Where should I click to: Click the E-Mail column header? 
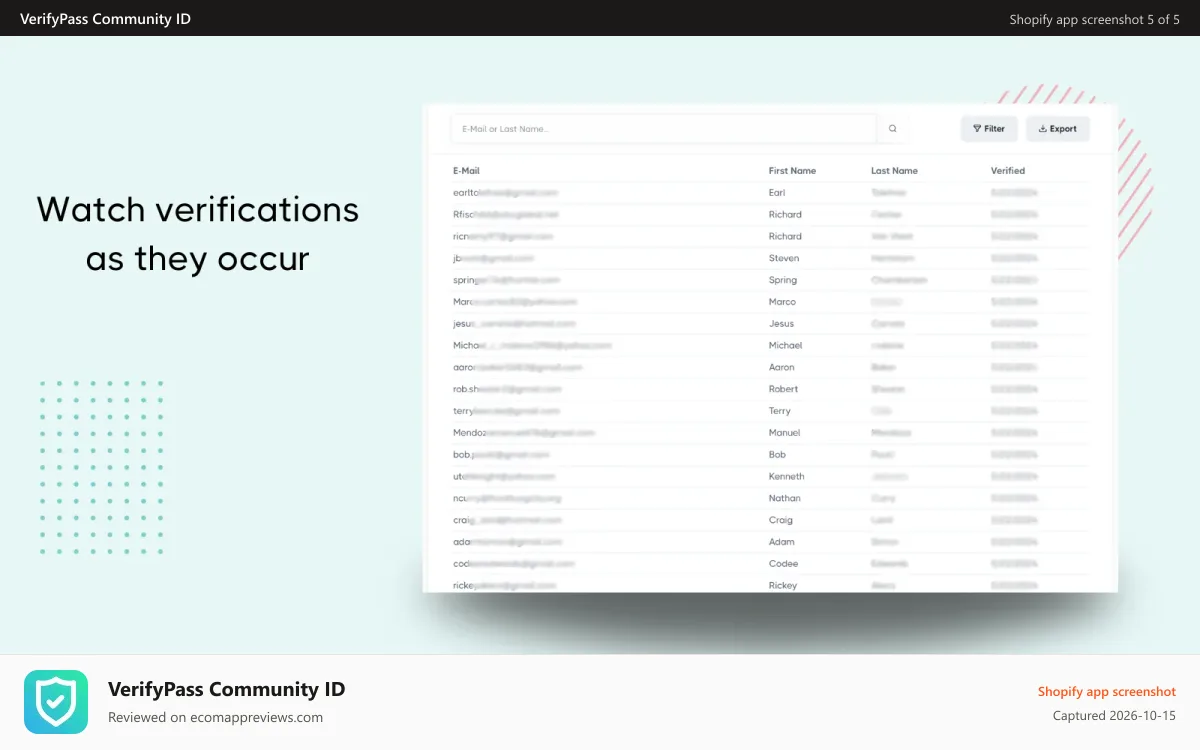click(466, 171)
